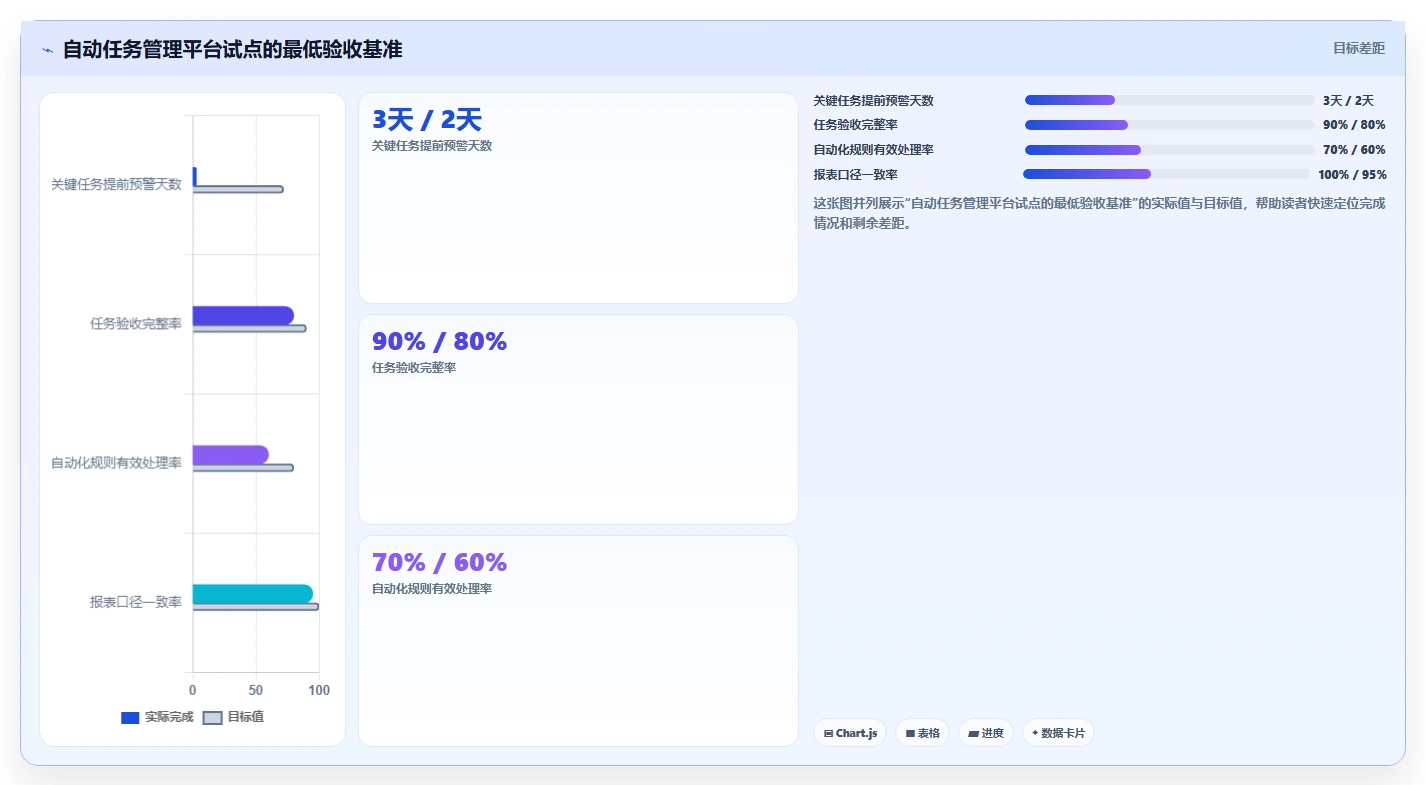Click the cyan 报表口径一致率 actual chart bar
Viewport: 1426px width, 785px height.
coord(253,594)
